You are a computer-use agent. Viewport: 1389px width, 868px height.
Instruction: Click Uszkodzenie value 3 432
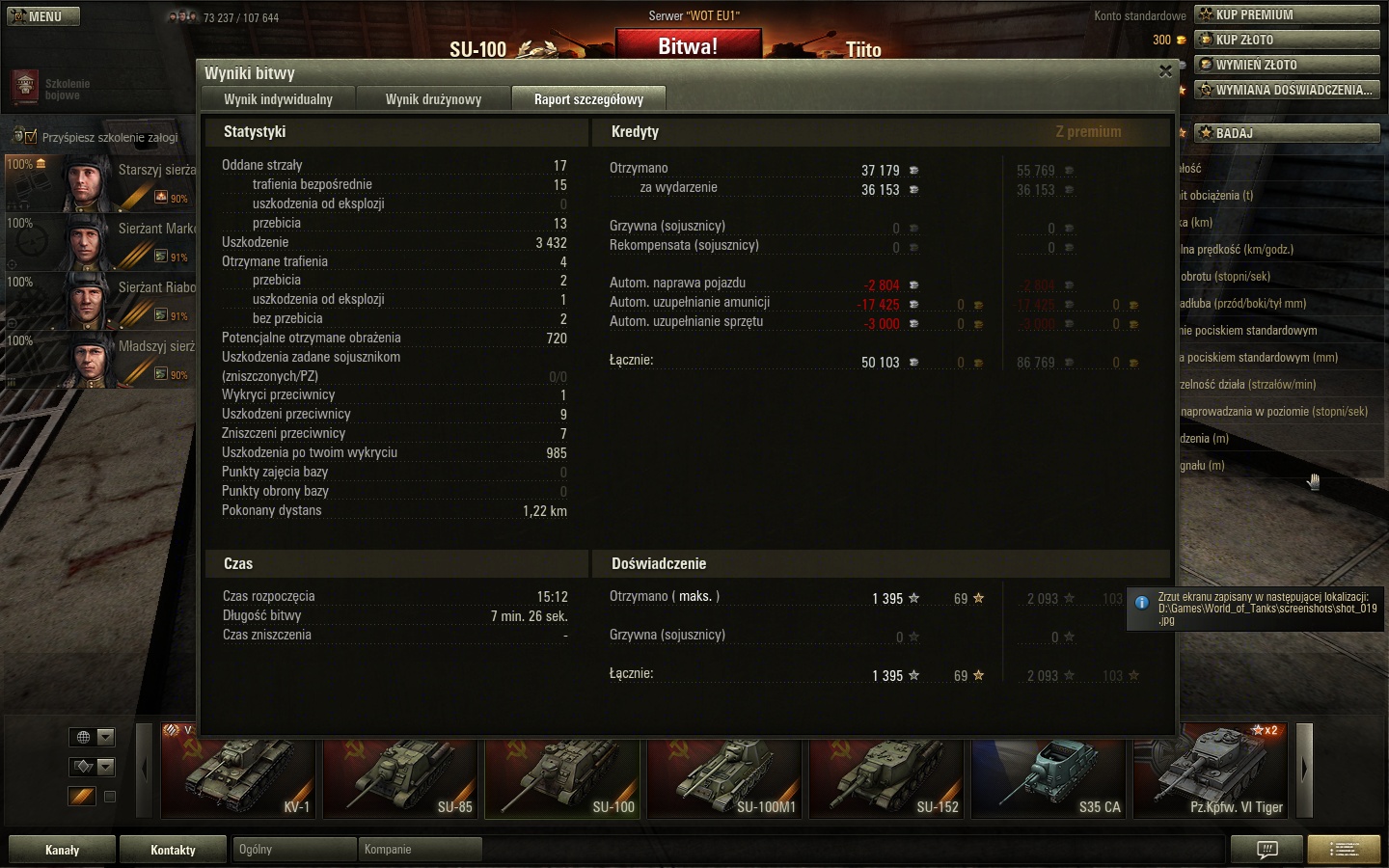point(551,243)
